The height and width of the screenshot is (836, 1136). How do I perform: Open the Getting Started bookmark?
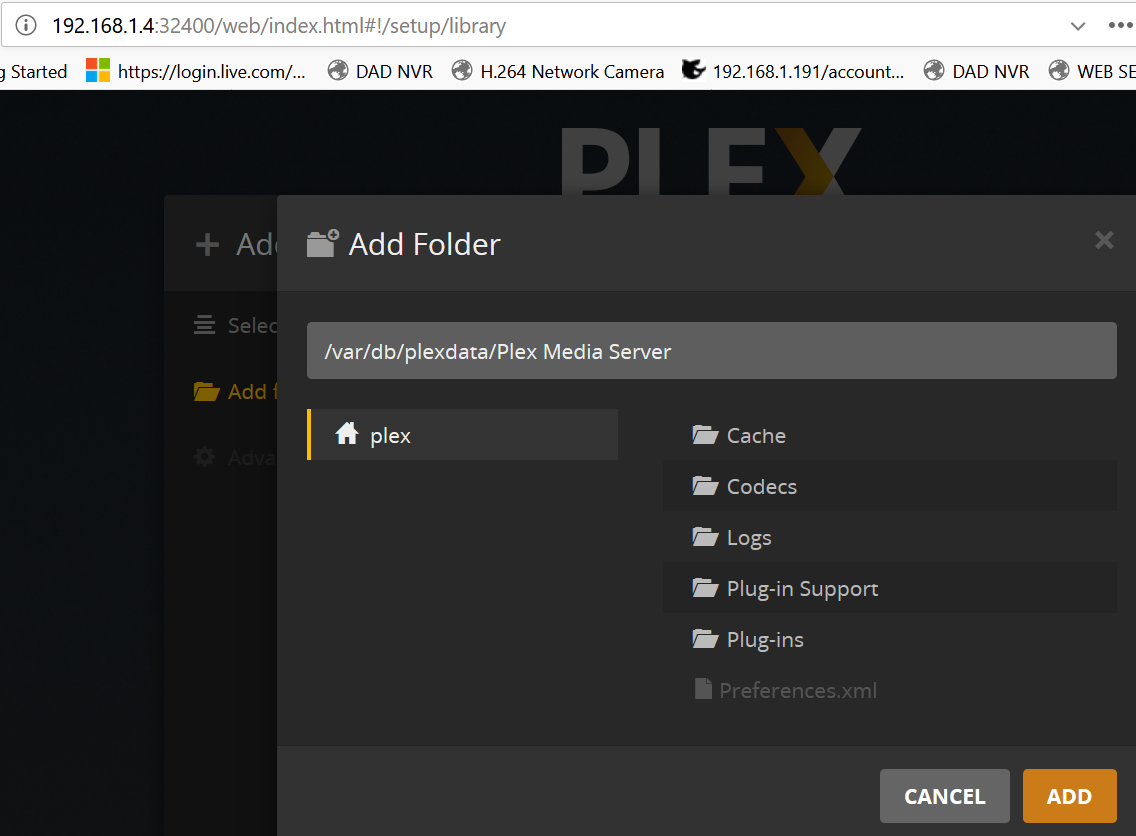pos(33,71)
